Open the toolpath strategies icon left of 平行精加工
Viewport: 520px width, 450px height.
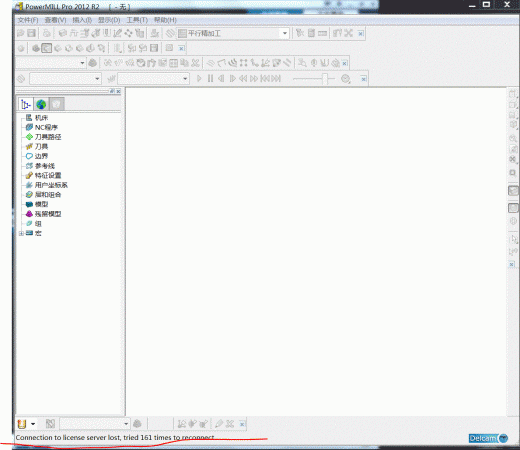tap(170, 33)
